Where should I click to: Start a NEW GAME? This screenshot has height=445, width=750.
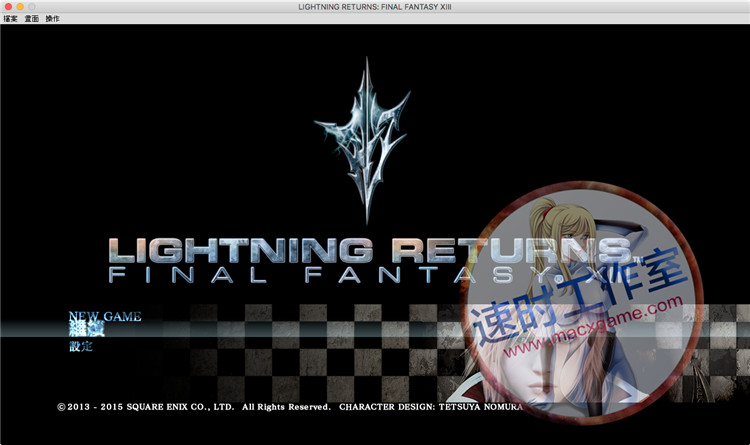click(x=105, y=316)
